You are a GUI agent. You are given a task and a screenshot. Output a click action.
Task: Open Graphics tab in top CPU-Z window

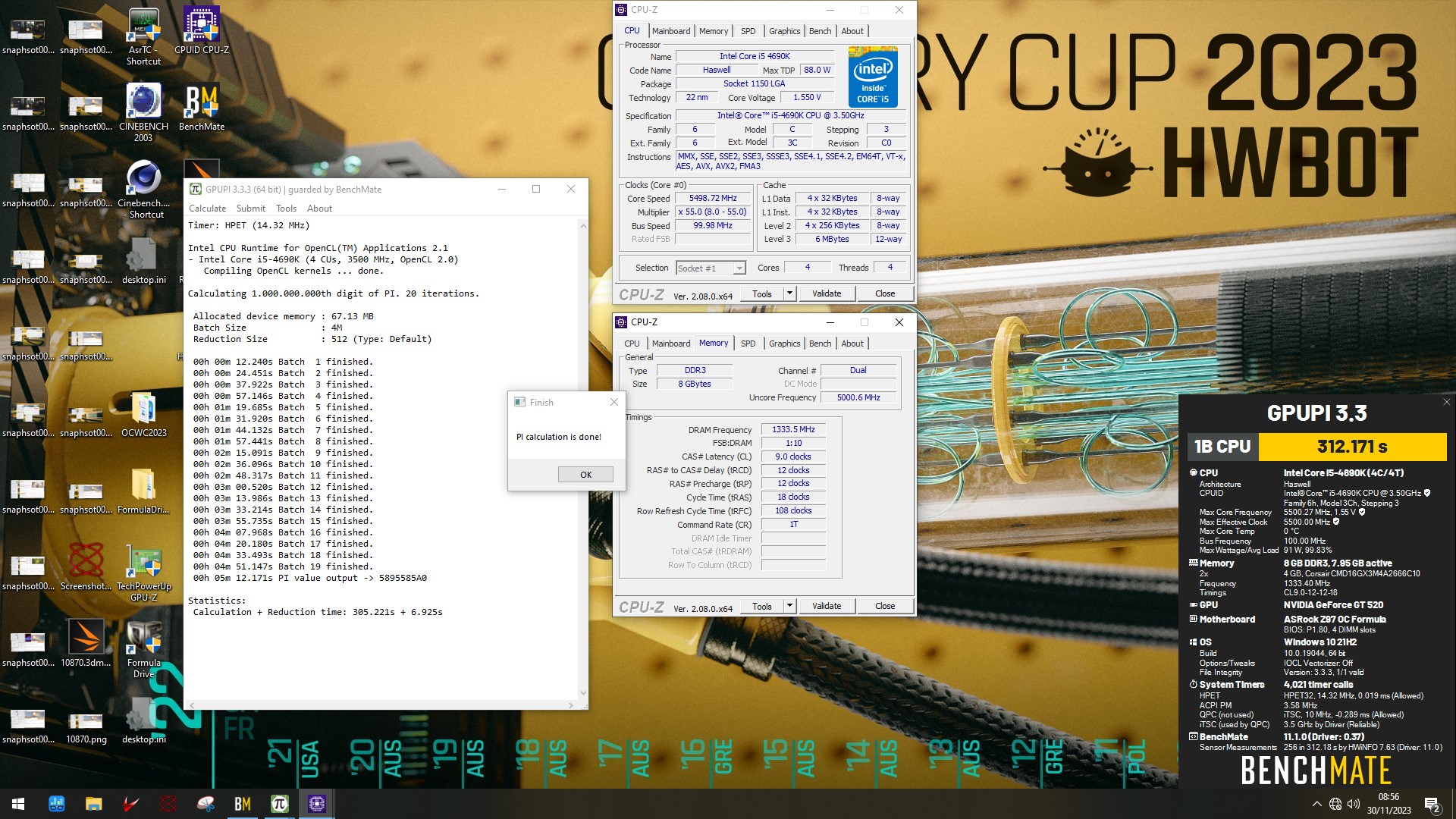tap(784, 31)
